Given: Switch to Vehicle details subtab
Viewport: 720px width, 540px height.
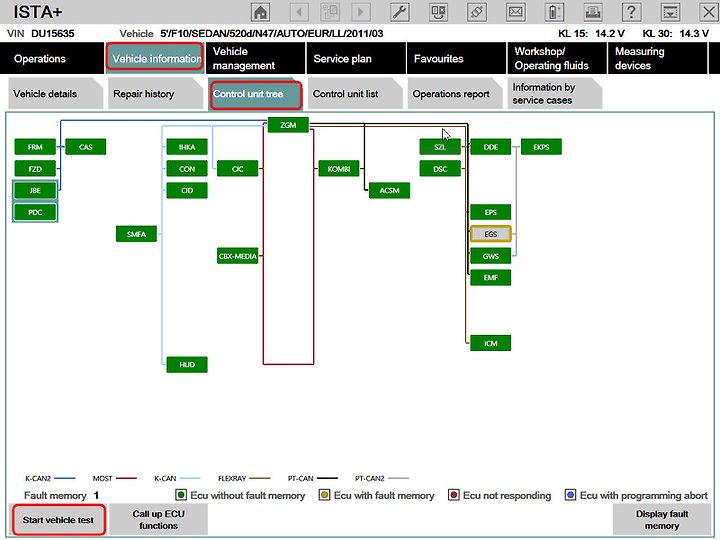Looking at the screenshot, I should click(56, 94).
